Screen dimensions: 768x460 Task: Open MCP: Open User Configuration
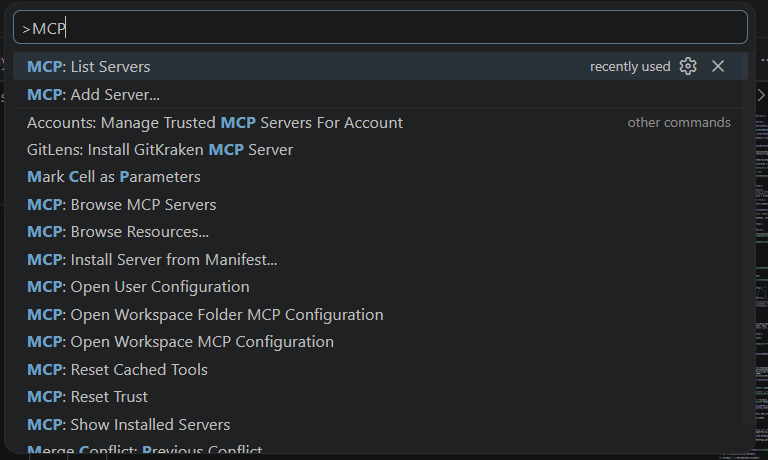pyautogui.click(x=380, y=287)
